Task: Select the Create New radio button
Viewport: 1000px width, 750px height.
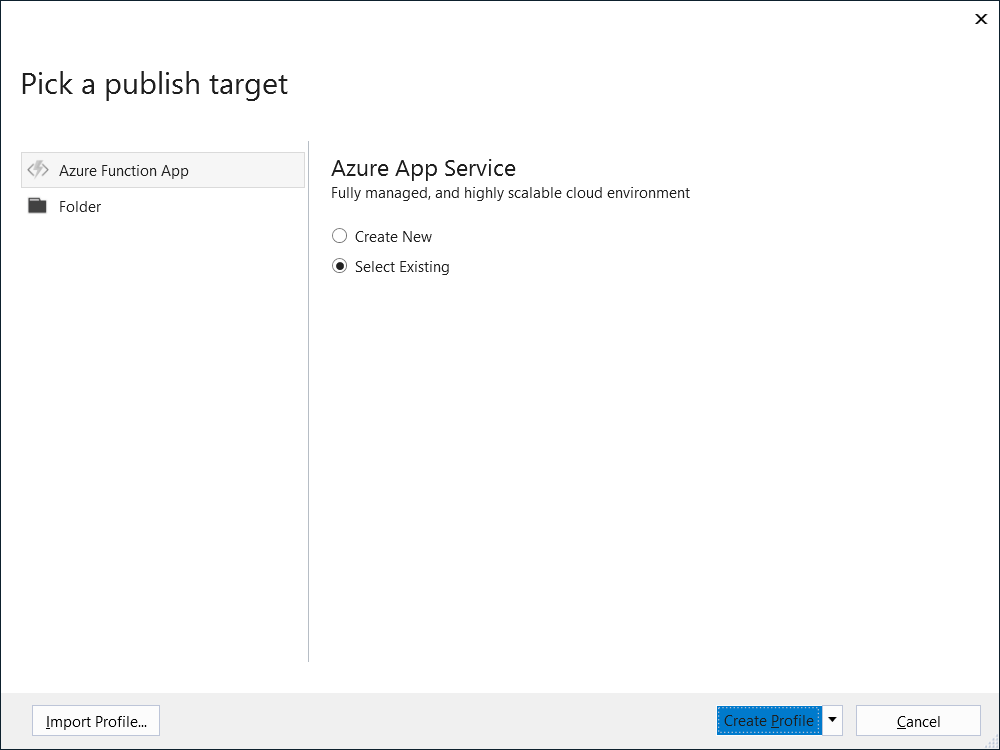Action: point(340,237)
